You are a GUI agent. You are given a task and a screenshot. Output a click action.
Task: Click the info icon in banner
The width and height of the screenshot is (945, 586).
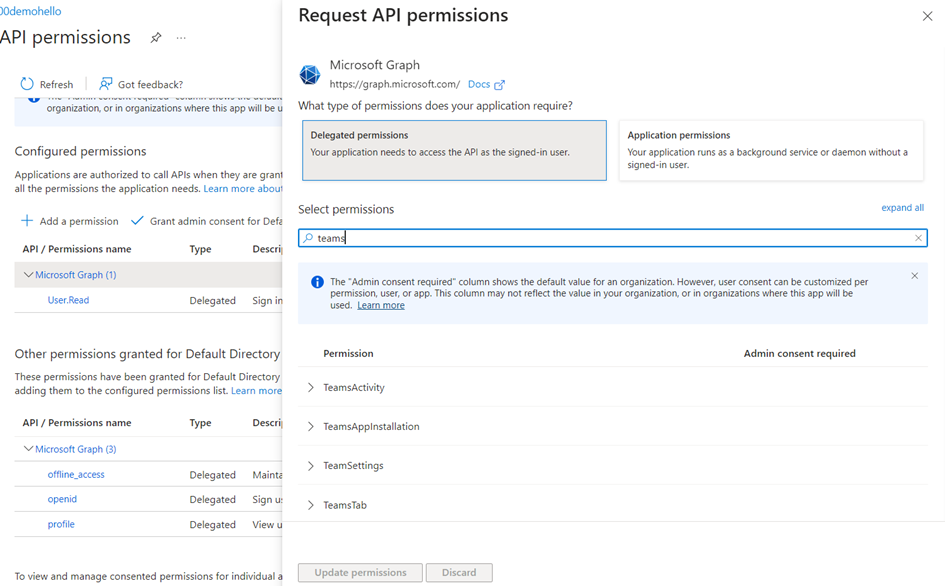(317, 282)
